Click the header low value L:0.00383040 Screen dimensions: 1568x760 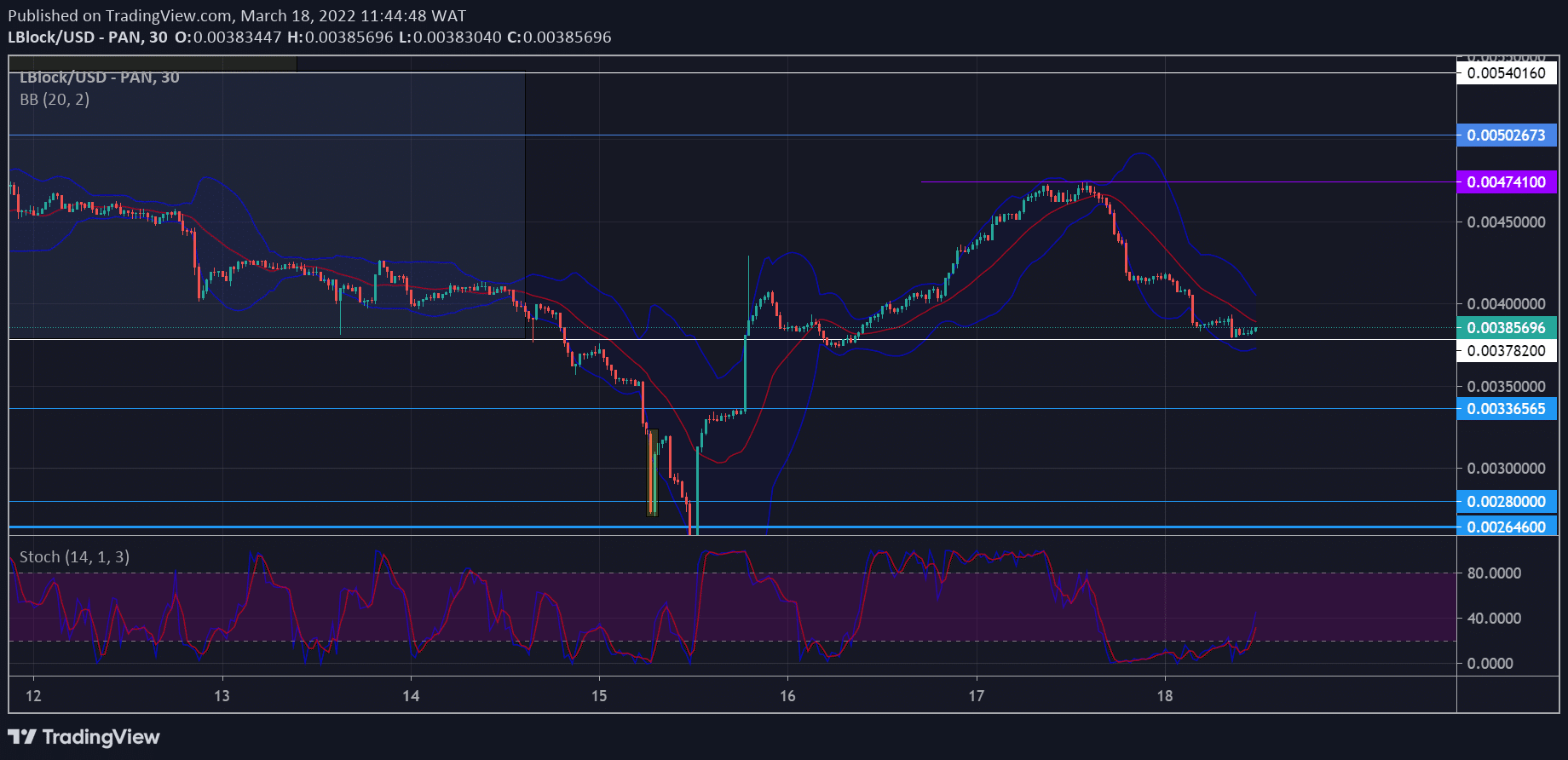pyautogui.click(x=450, y=37)
